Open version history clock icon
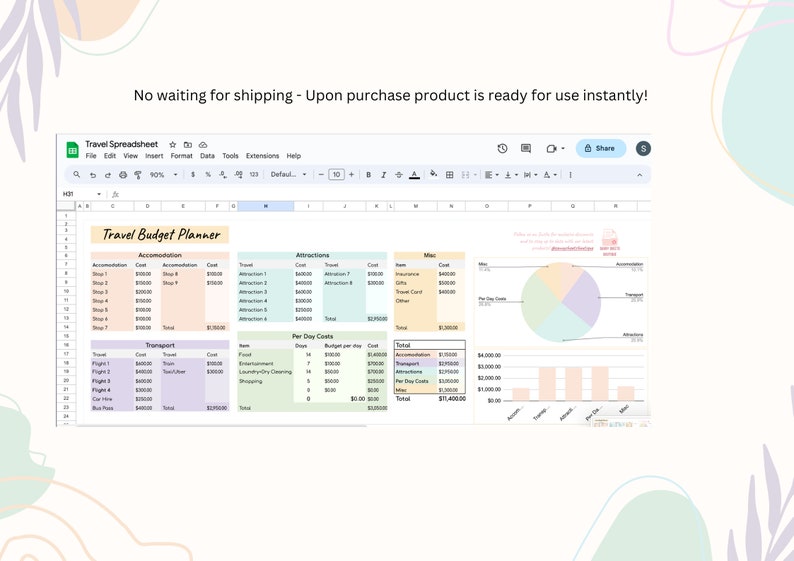 point(502,148)
